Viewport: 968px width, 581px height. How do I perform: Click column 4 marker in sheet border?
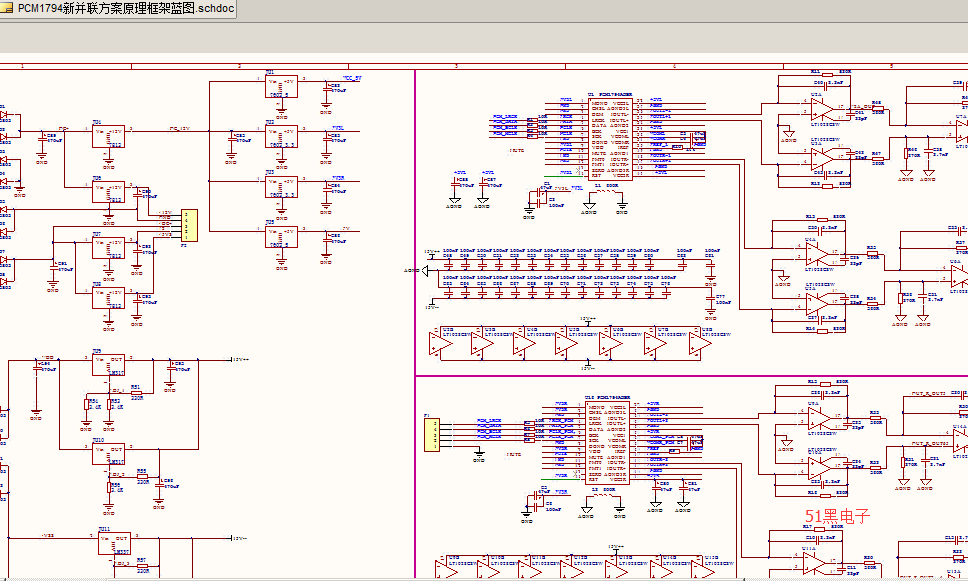pos(673,65)
